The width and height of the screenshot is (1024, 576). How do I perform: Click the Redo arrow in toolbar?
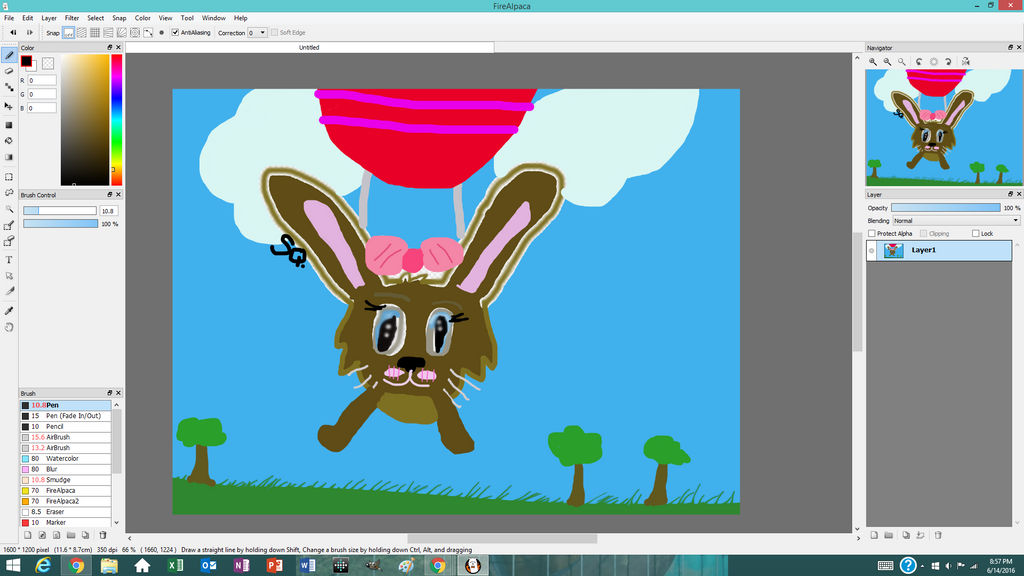pyautogui.click(x=29, y=32)
